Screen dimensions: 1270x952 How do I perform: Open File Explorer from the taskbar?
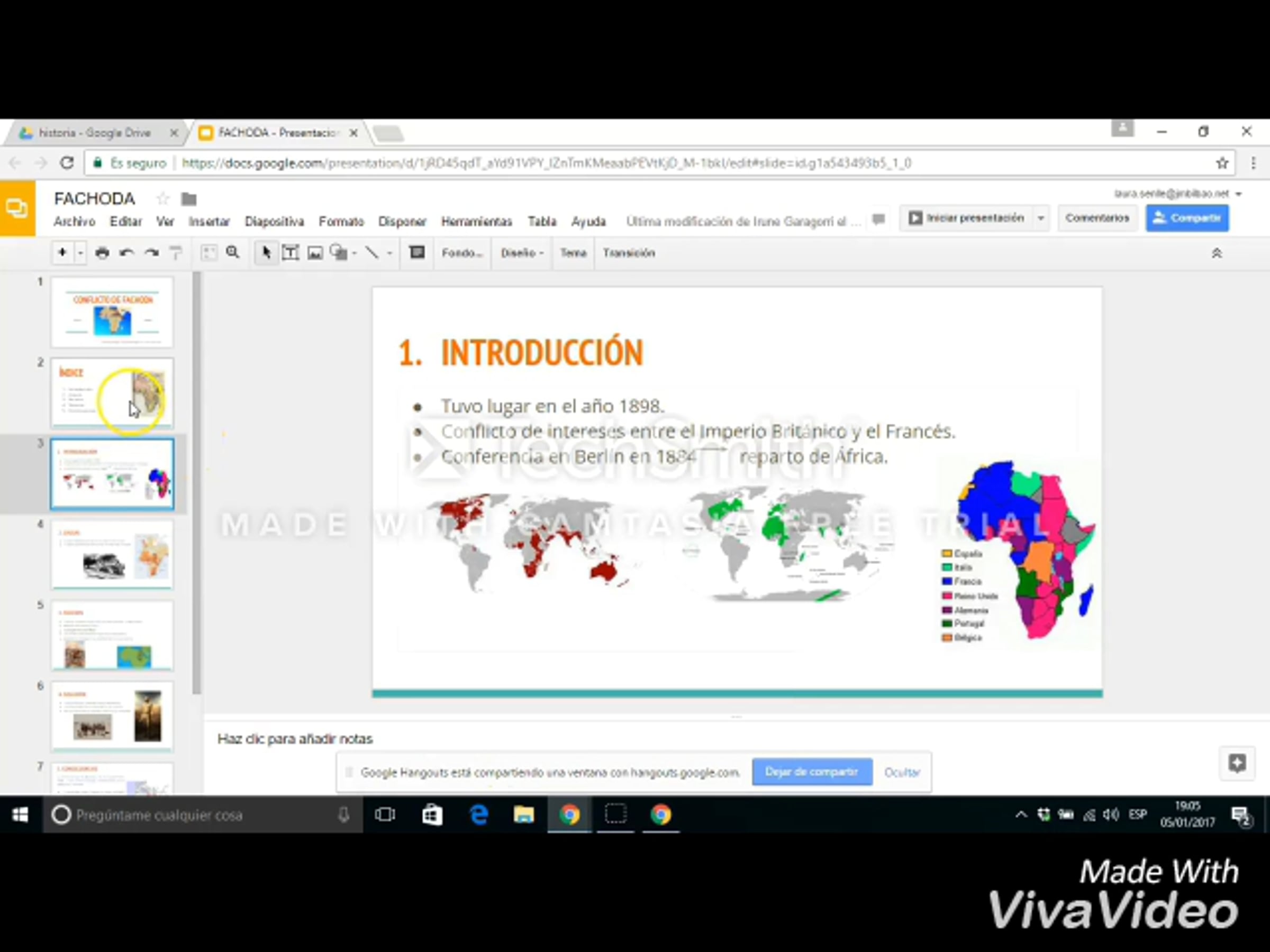[523, 814]
